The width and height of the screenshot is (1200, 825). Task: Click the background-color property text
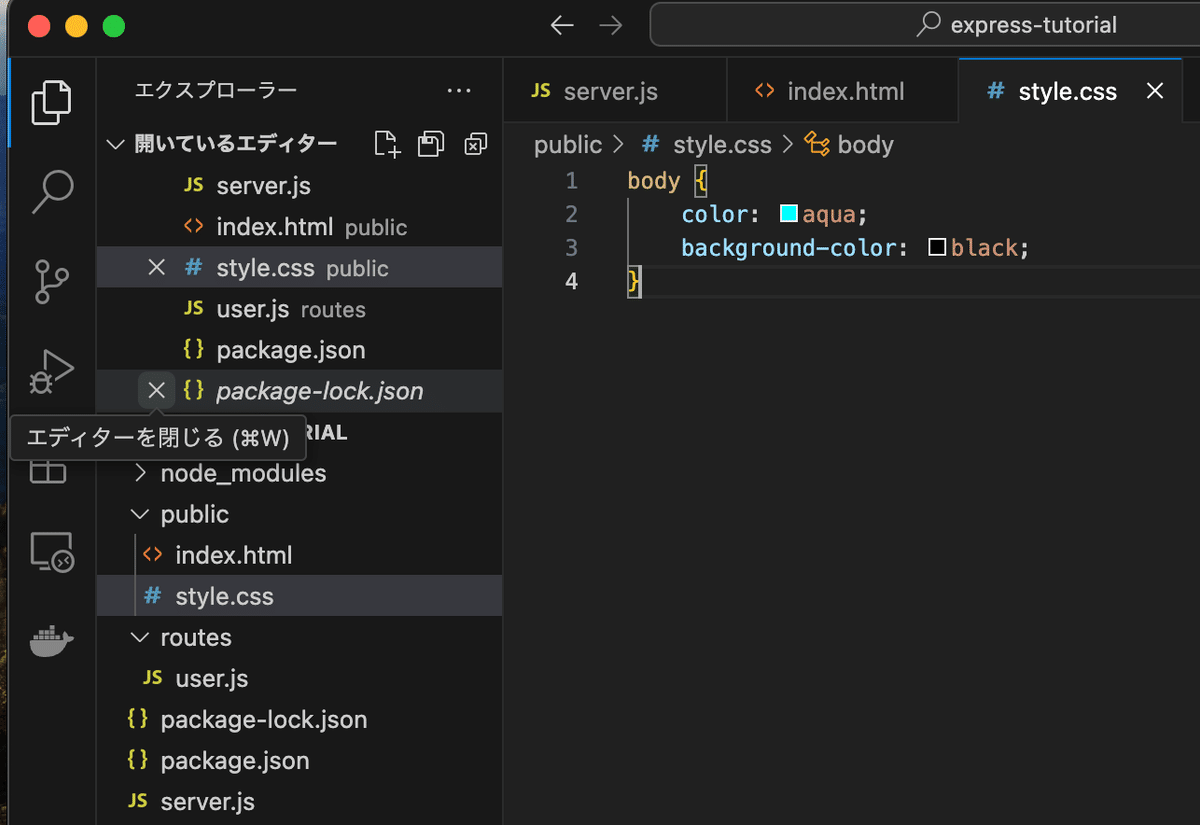[789, 247]
